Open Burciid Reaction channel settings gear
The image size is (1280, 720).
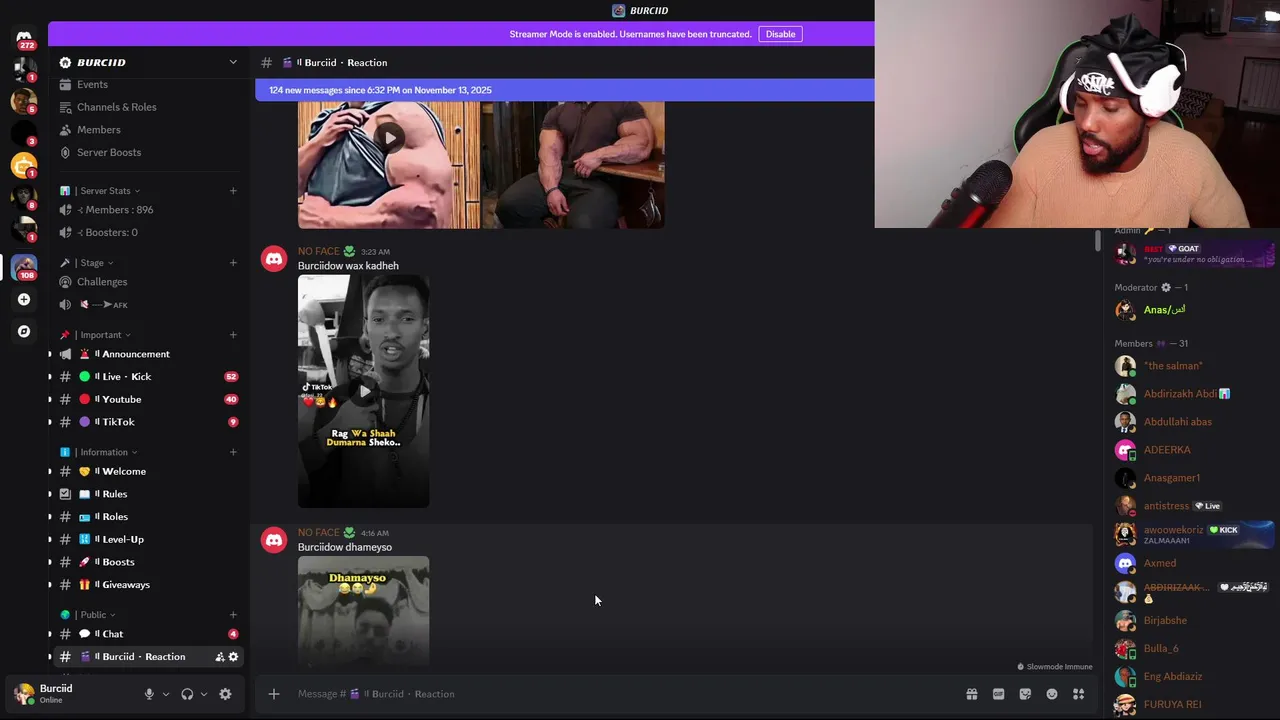coord(233,657)
